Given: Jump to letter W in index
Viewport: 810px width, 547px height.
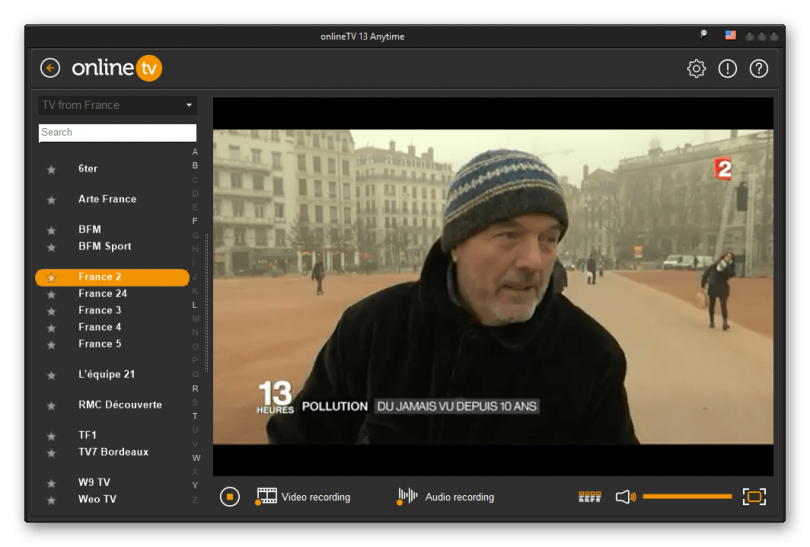Looking at the screenshot, I should click(x=196, y=458).
